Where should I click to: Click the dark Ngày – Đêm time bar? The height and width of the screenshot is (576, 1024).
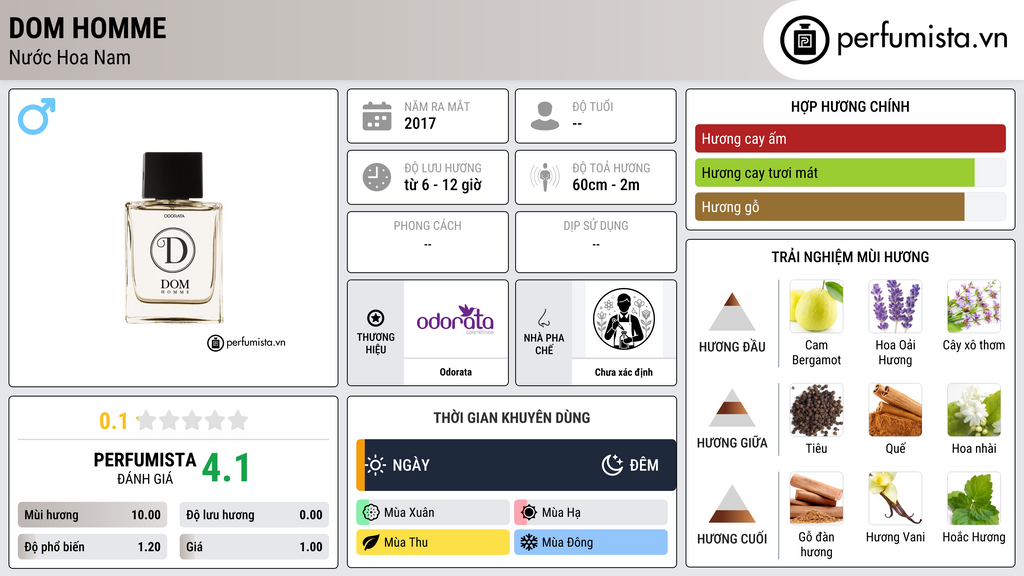coord(516,465)
